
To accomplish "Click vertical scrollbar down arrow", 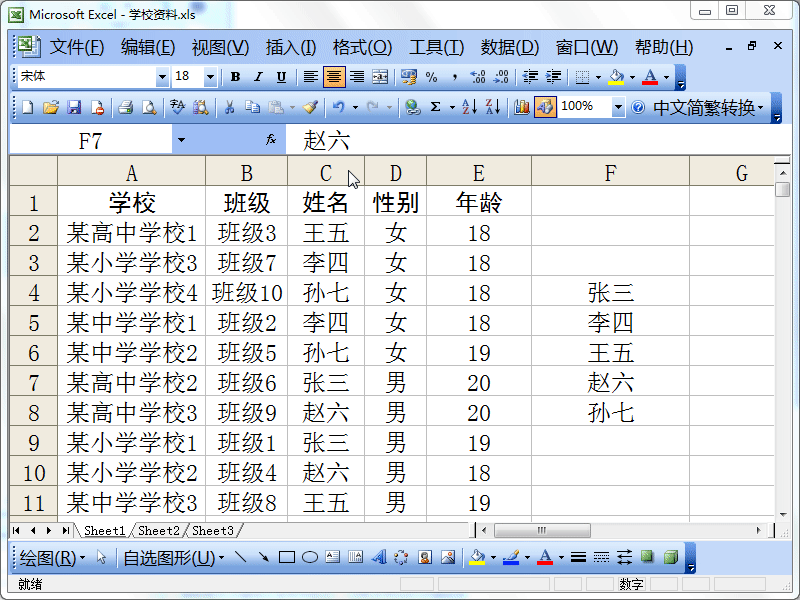I will (783, 514).
